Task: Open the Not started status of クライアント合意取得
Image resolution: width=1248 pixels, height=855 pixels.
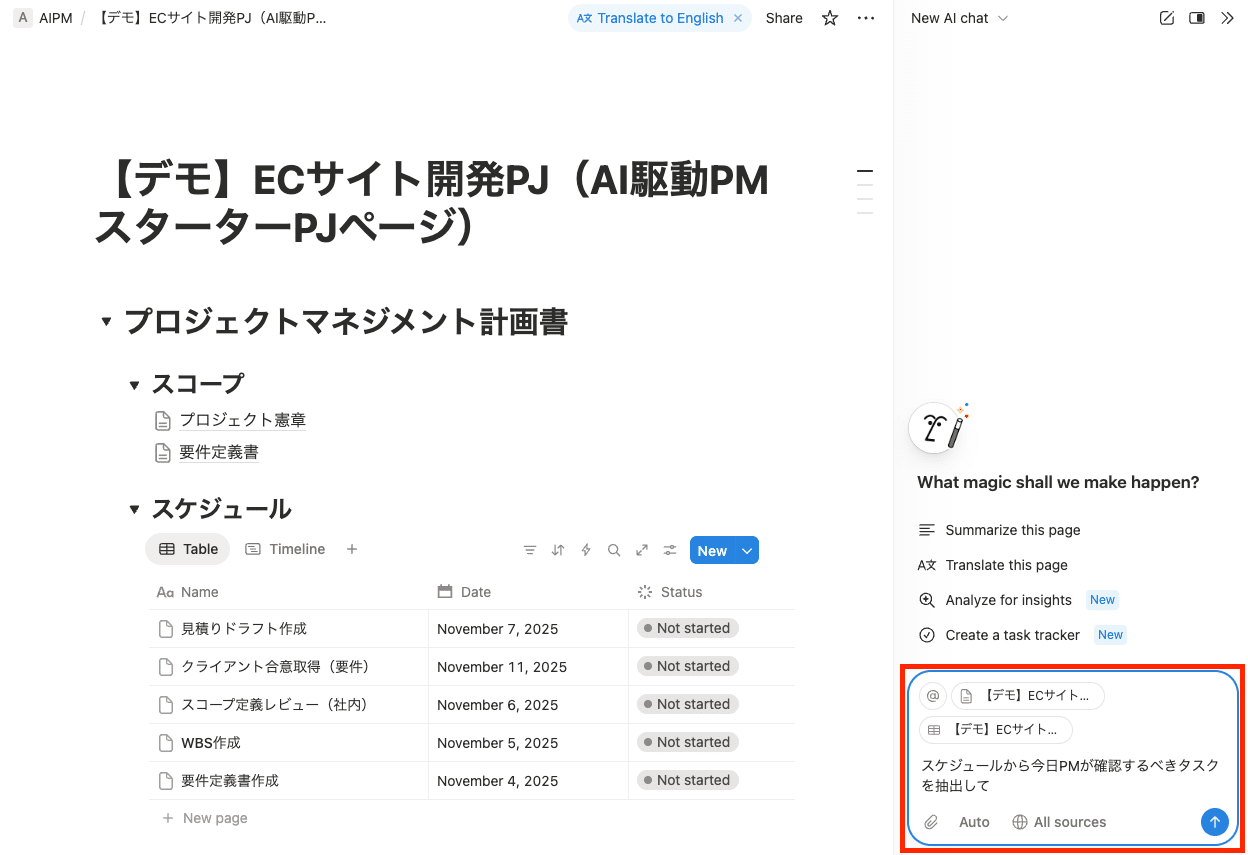Action: pos(688,666)
